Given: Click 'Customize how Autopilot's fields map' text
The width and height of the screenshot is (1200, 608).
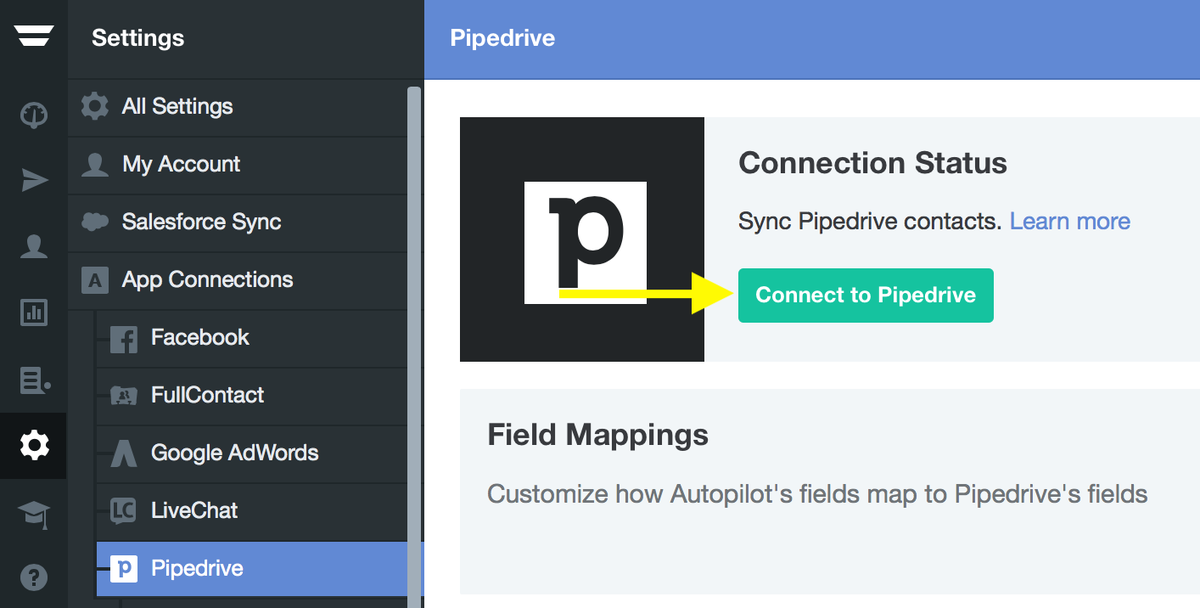Looking at the screenshot, I should click(x=817, y=494).
